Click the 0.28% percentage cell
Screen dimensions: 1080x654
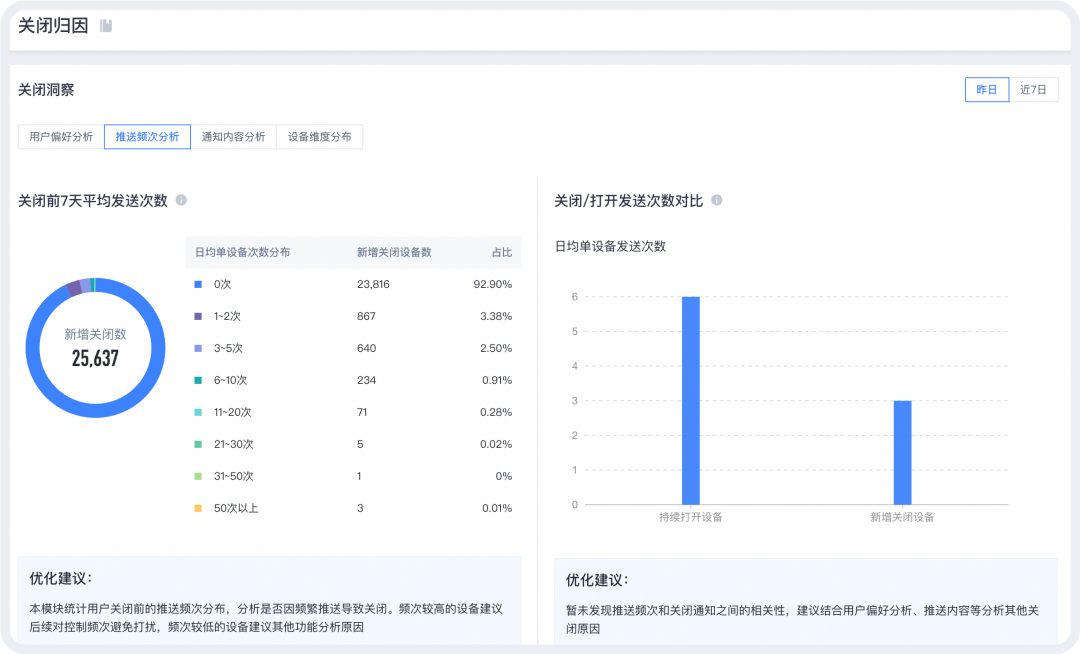(496, 412)
